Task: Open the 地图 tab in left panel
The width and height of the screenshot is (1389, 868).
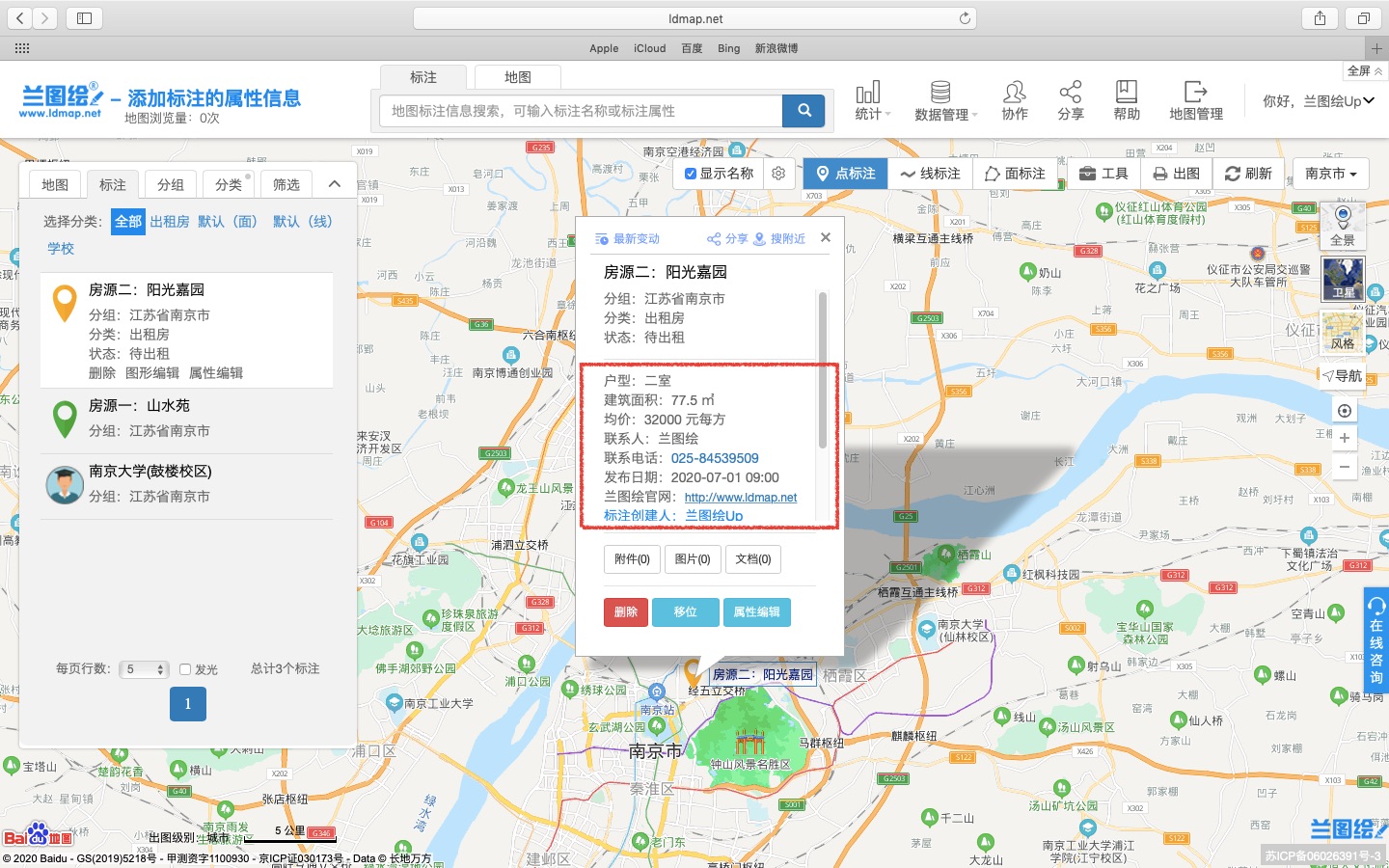Action: [x=55, y=184]
